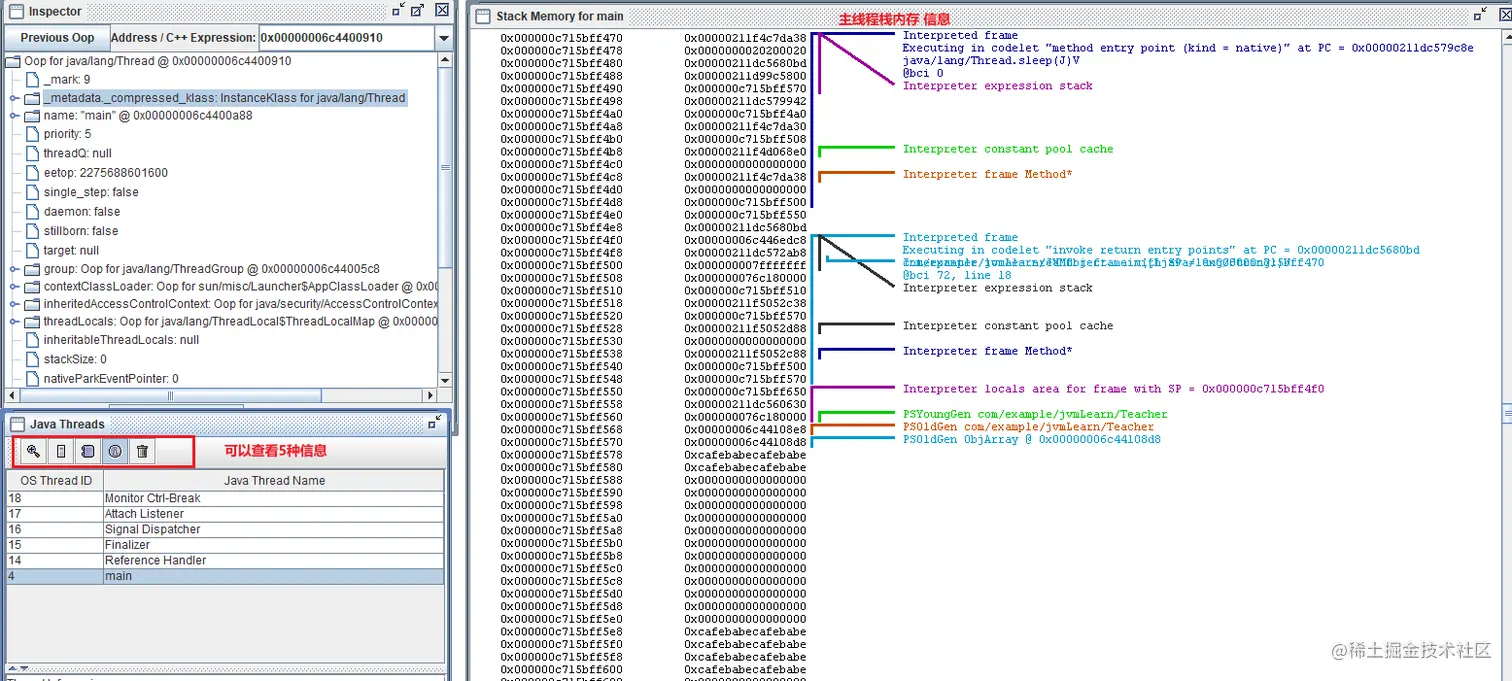Select the Monitor Ctrl-Break thread row
Image resolution: width=1512 pixels, height=681 pixels.
(x=225, y=498)
